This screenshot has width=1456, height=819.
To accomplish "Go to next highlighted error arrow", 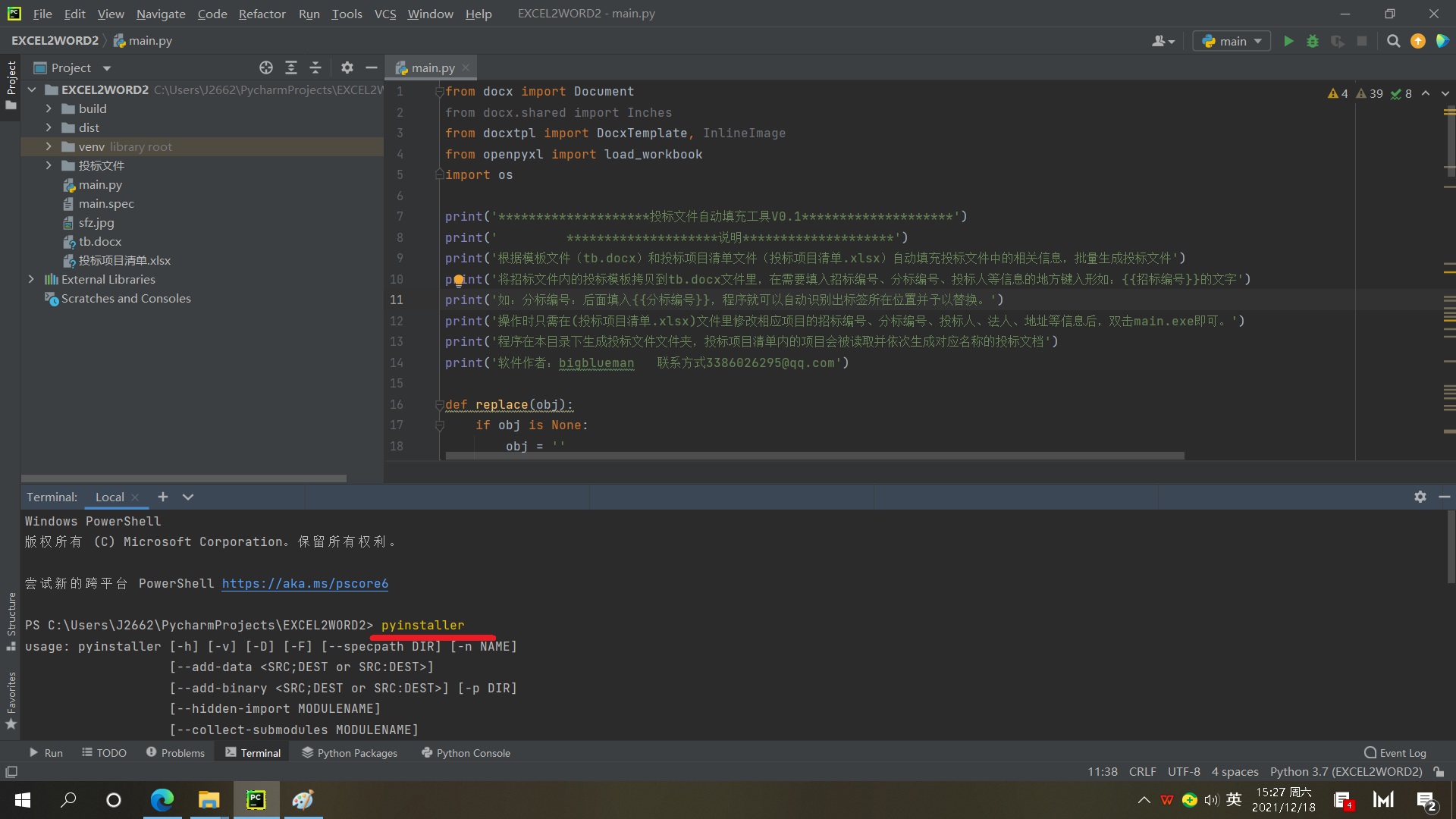I will click(1445, 93).
